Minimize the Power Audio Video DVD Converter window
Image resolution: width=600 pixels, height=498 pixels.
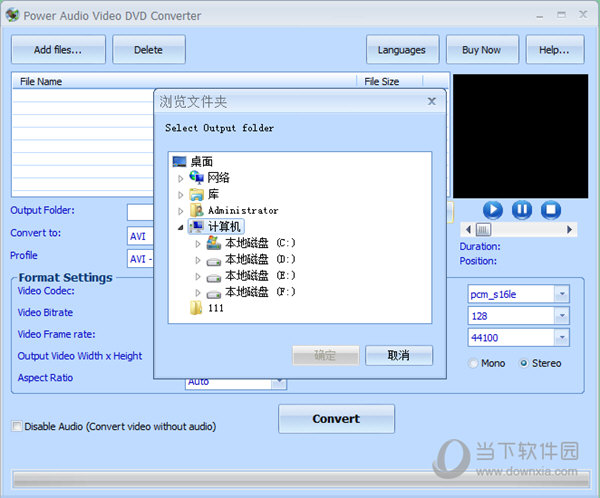coord(540,16)
